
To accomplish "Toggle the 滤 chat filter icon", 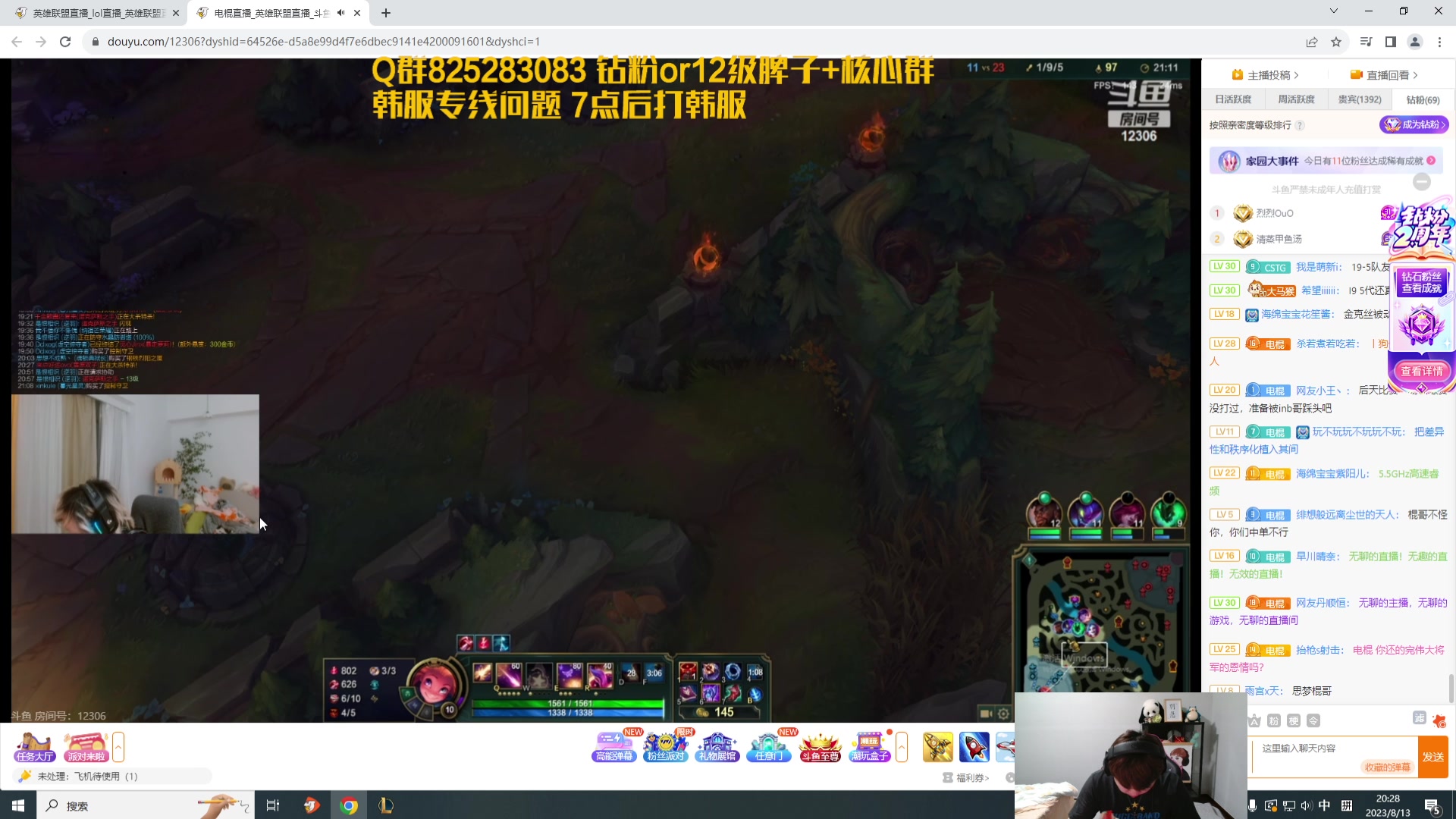I will point(1419,718).
